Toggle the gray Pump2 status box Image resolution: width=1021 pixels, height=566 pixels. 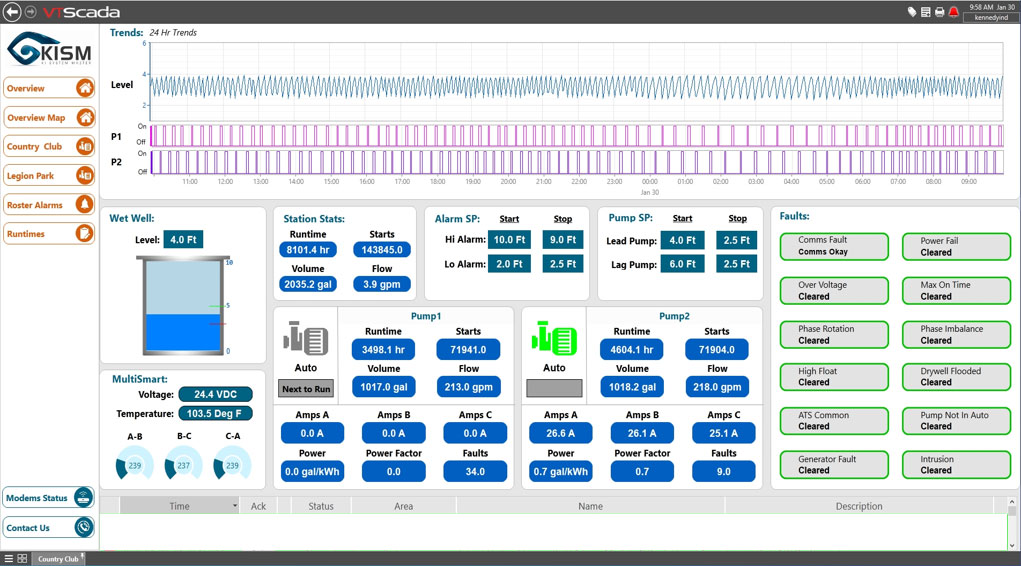[554, 389]
